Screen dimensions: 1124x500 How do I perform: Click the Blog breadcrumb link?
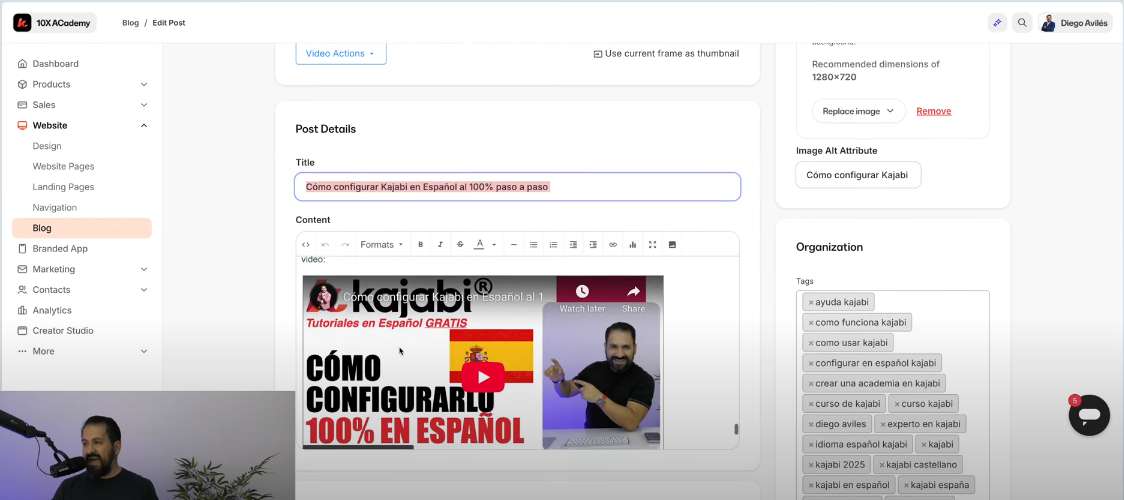pos(130,23)
